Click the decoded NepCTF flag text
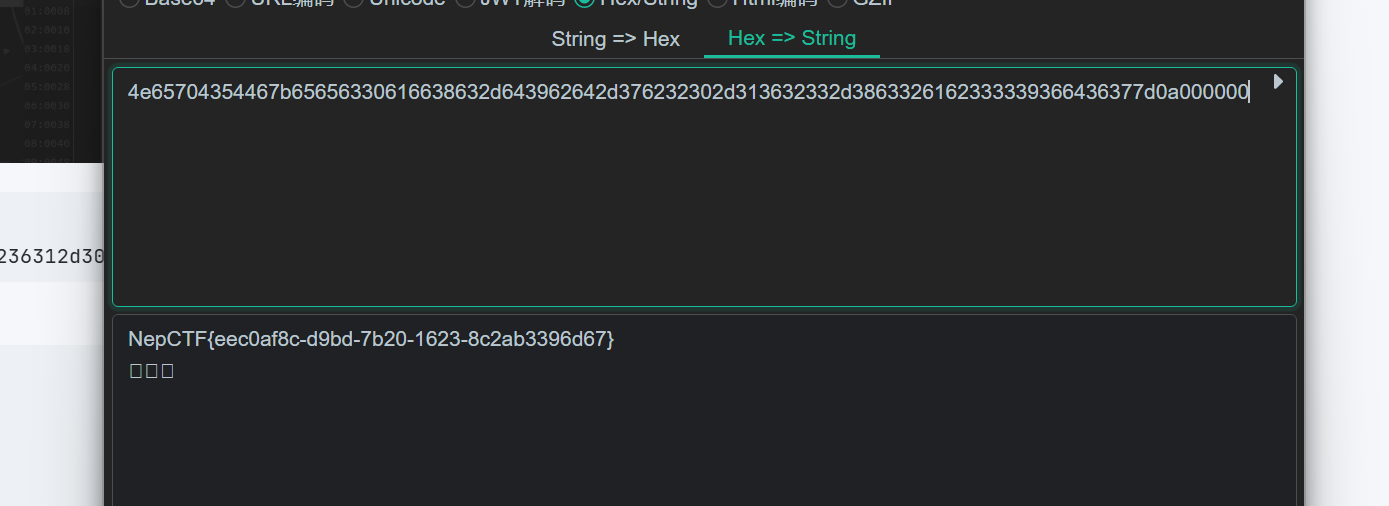 coord(371,339)
